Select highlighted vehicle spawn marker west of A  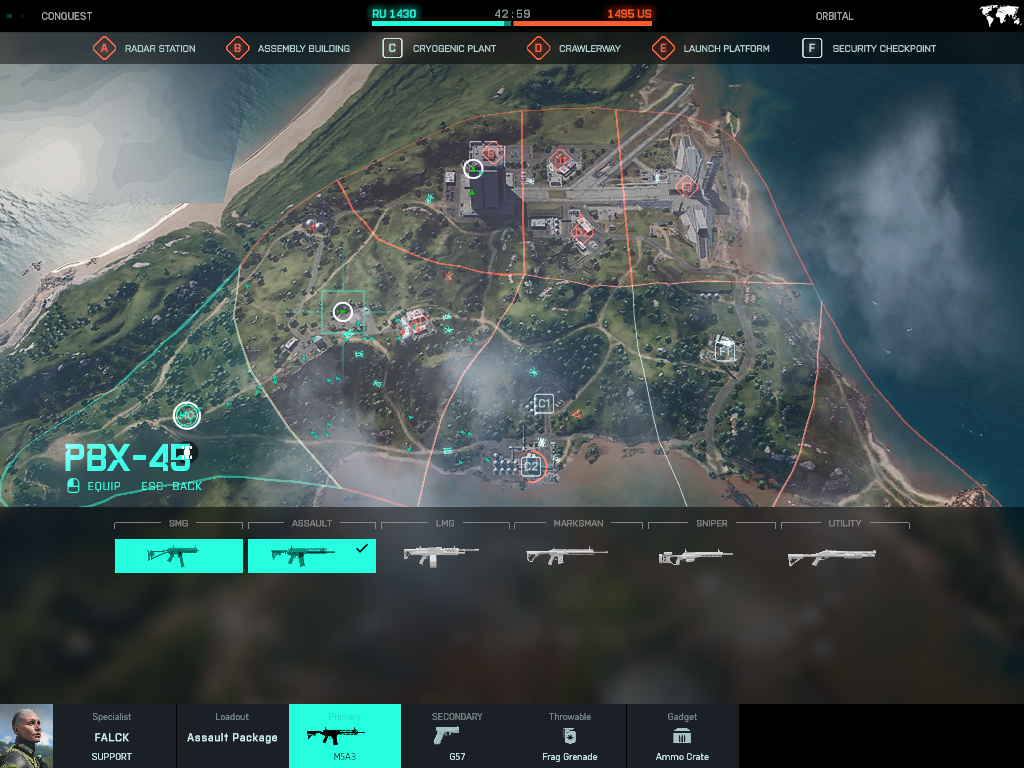pyautogui.click(x=343, y=312)
